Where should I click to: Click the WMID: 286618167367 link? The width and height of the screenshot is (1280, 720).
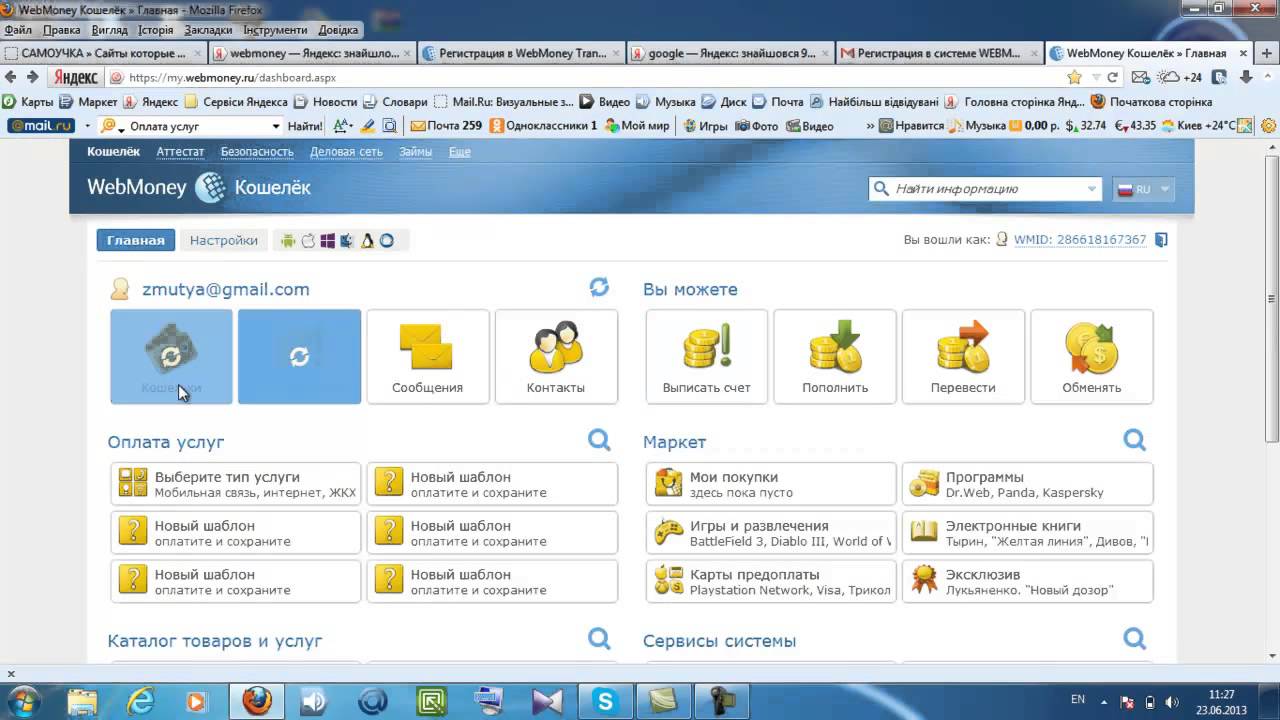point(1080,240)
